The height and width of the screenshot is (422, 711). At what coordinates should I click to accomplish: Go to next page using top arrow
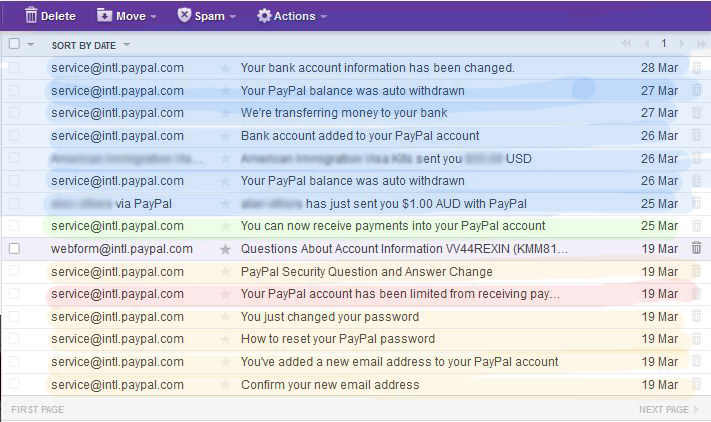(x=681, y=44)
